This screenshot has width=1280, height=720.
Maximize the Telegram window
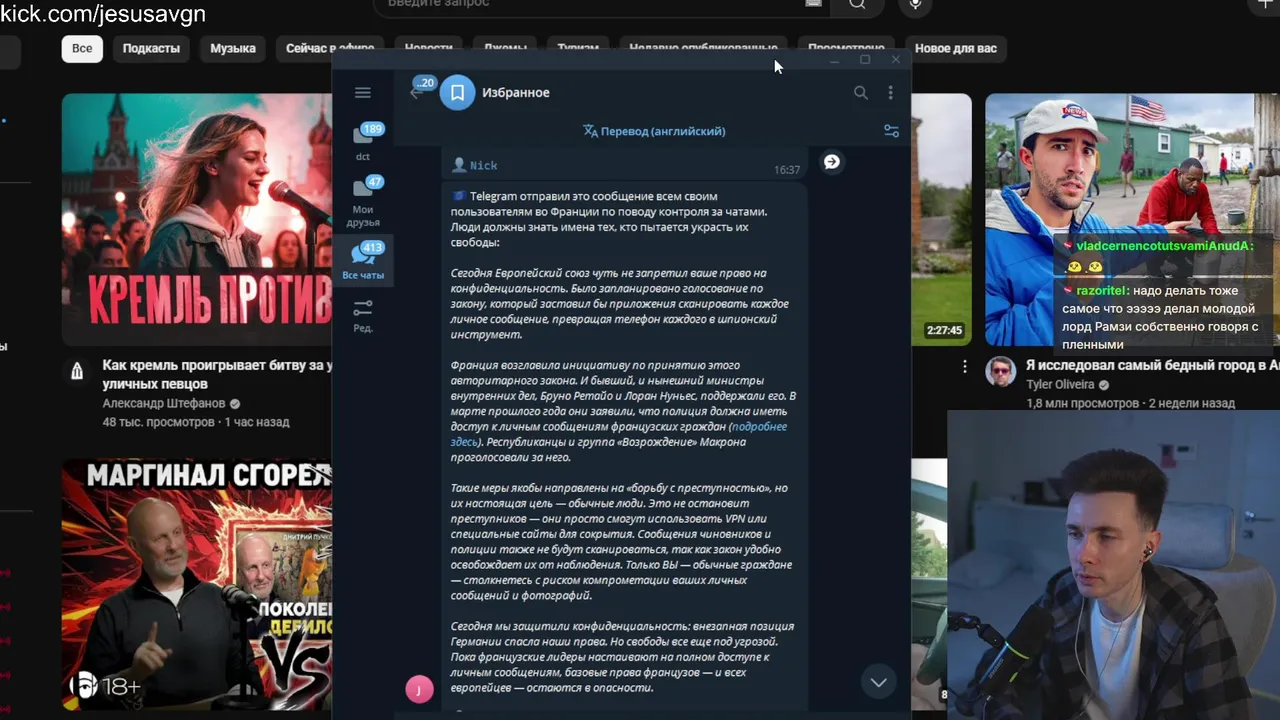[x=865, y=60]
